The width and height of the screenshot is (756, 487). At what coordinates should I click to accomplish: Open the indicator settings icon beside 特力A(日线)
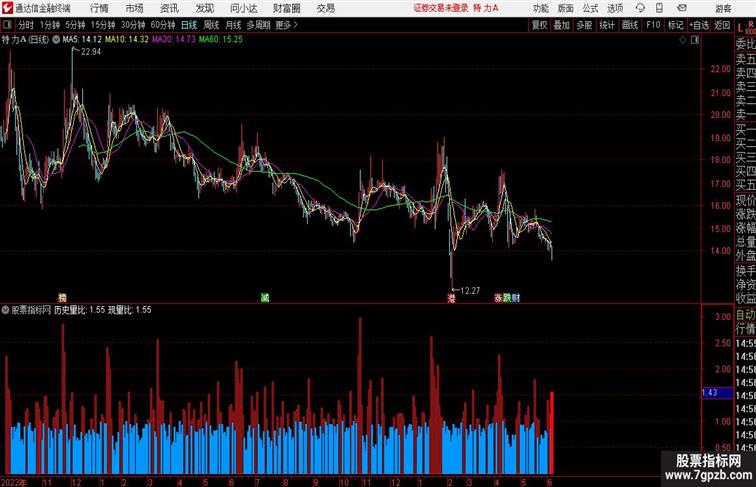(56, 40)
